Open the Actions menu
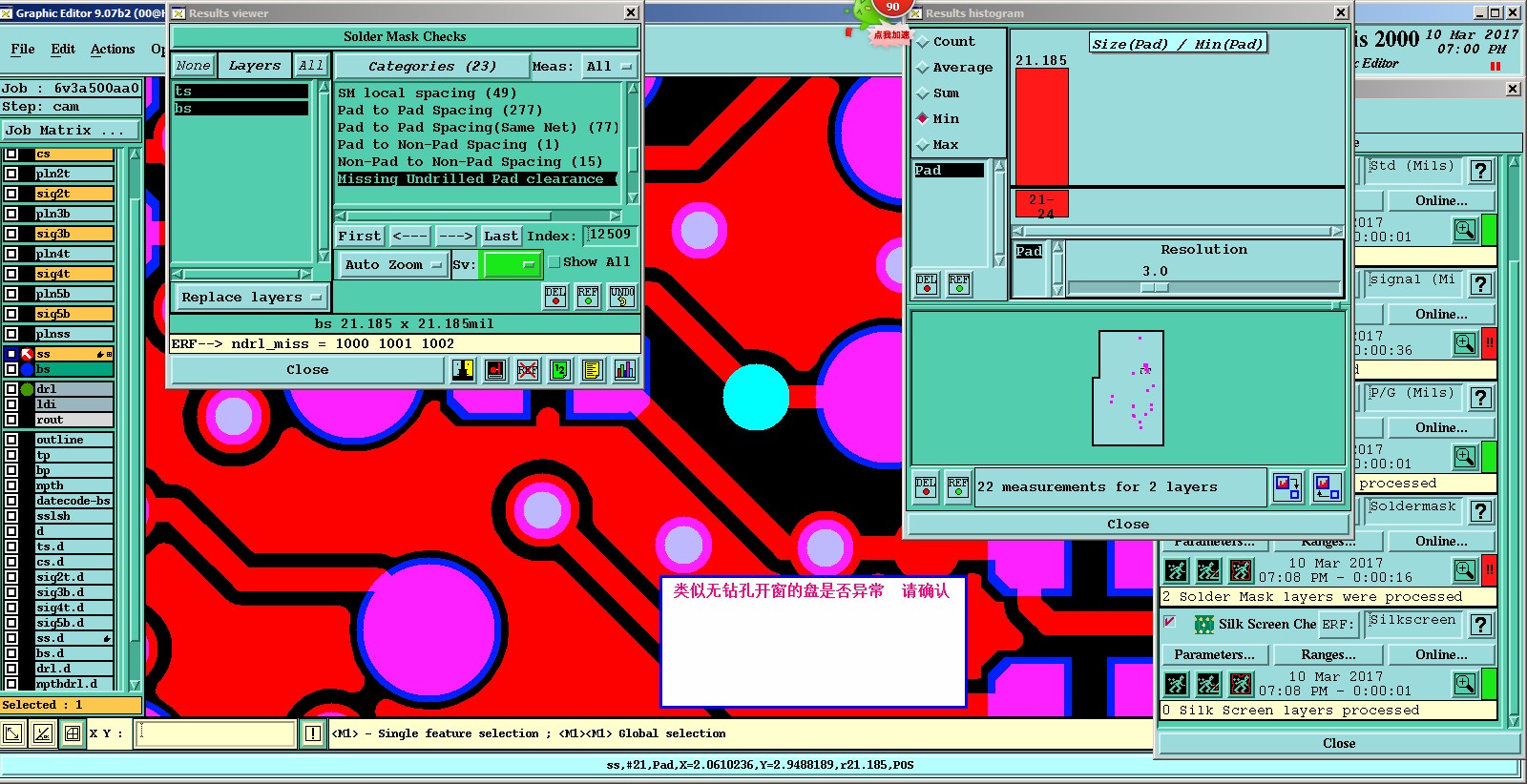The height and width of the screenshot is (784, 1527). click(113, 50)
